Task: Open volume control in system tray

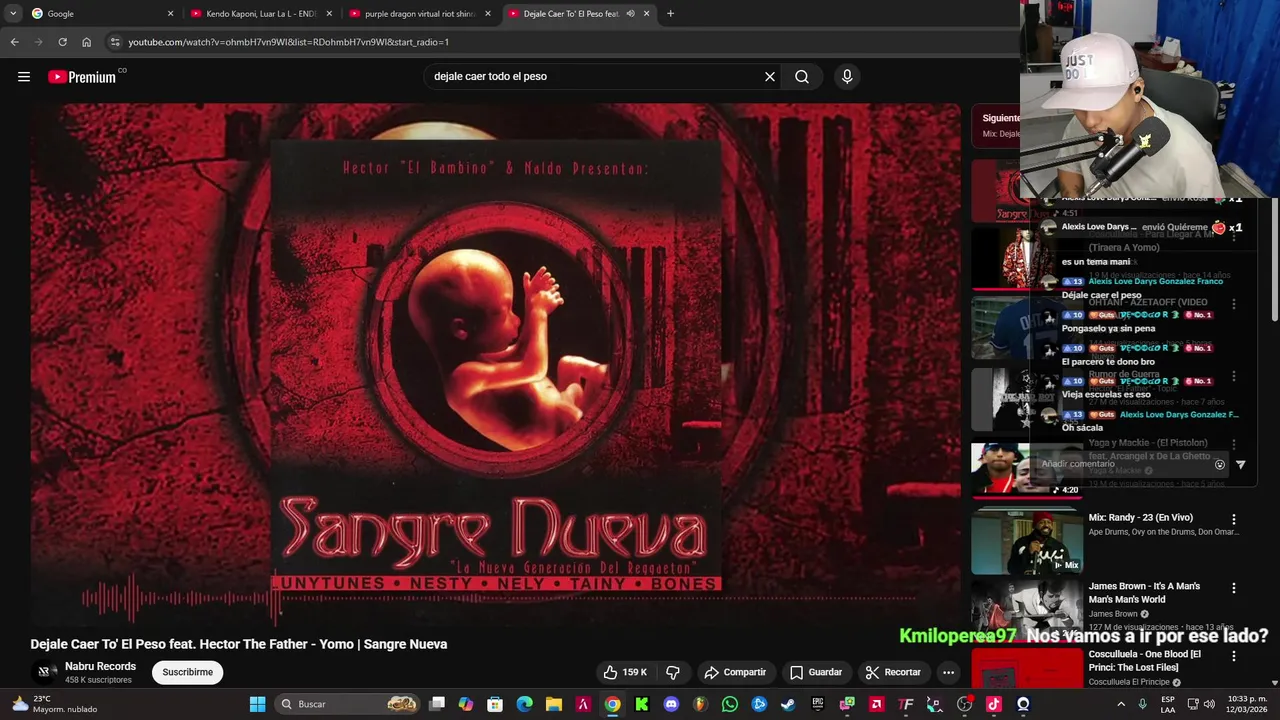Action: [x=1211, y=704]
